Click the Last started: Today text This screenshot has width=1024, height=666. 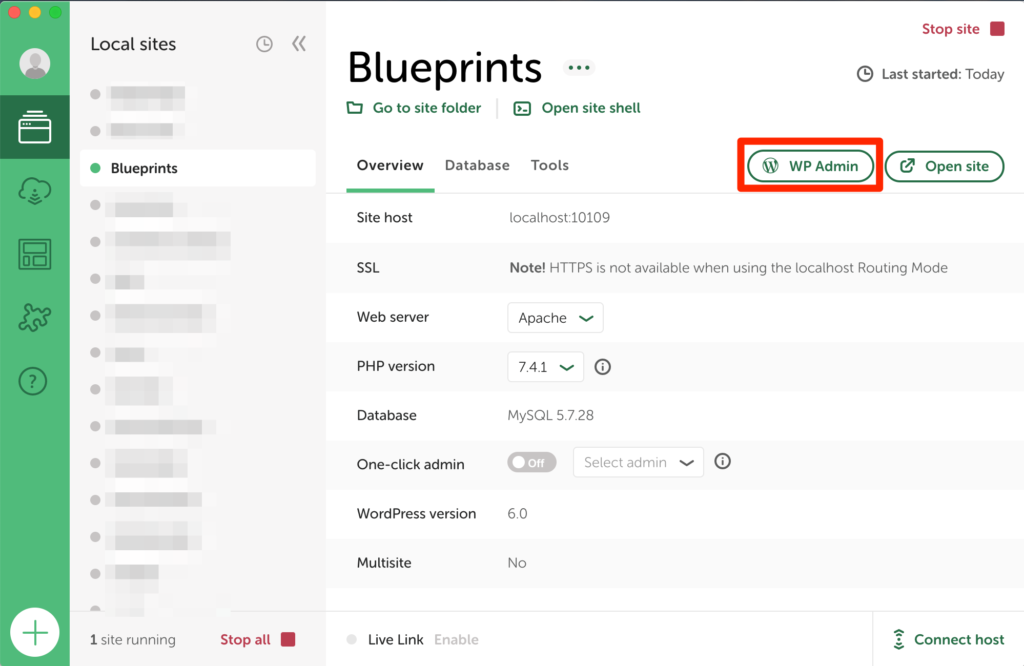(943, 74)
